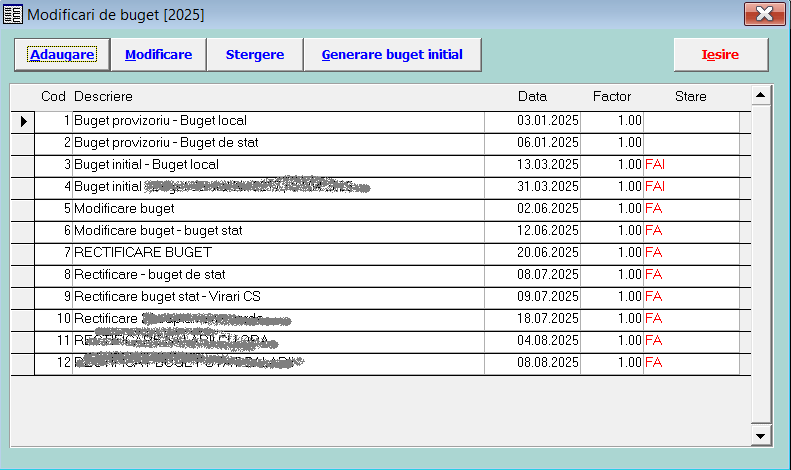Click the Stergere button

(255, 55)
